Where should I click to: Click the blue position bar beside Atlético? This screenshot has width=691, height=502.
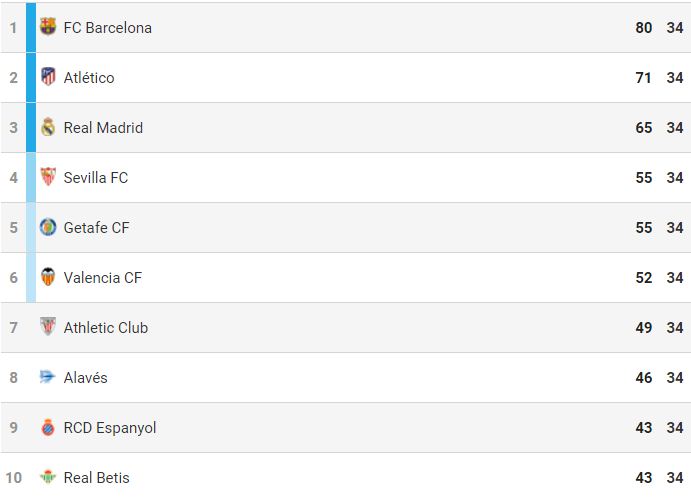tap(31, 77)
